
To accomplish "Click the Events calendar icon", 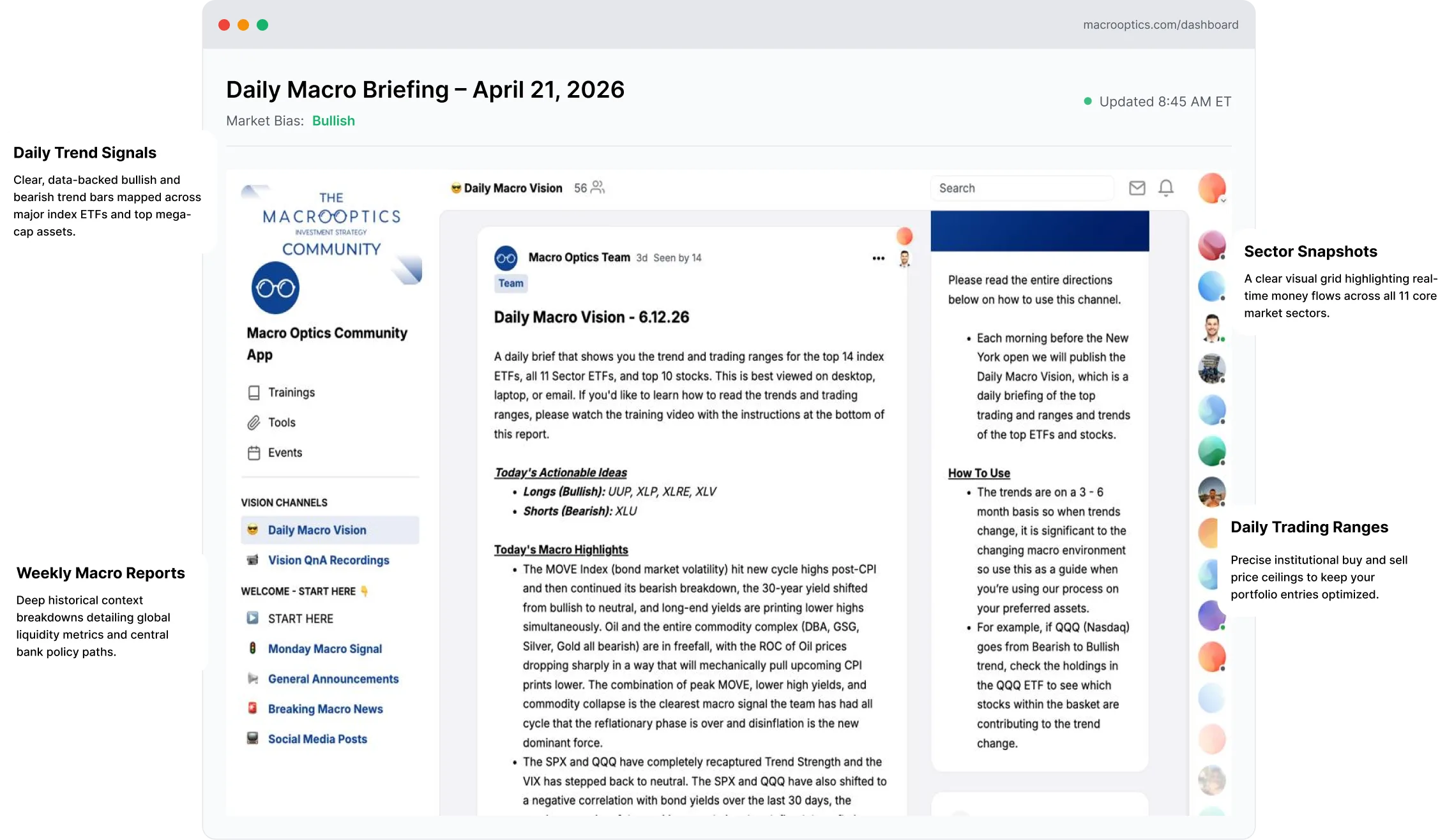I will tap(254, 453).
